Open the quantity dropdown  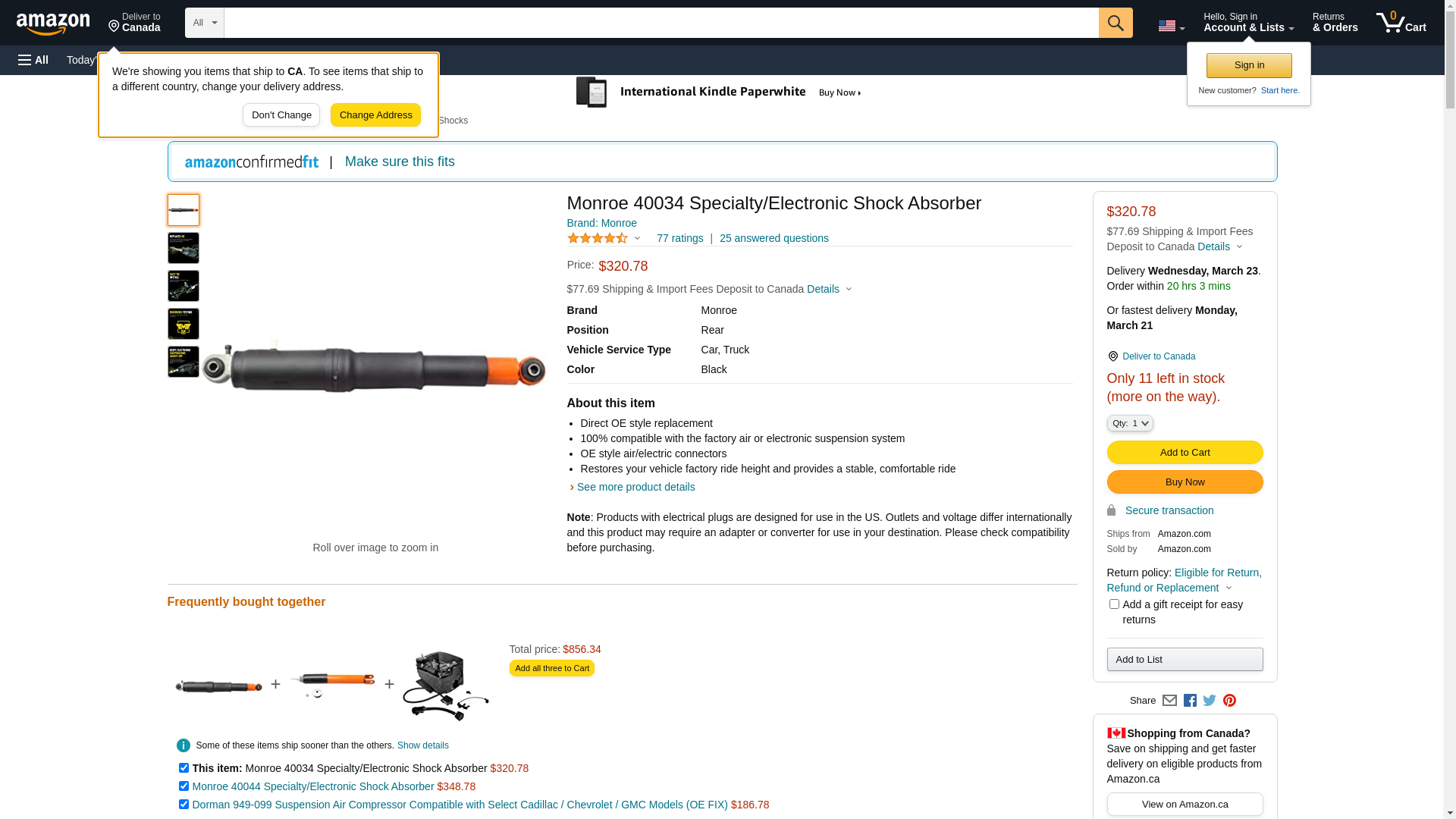[x=1130, y=423]
